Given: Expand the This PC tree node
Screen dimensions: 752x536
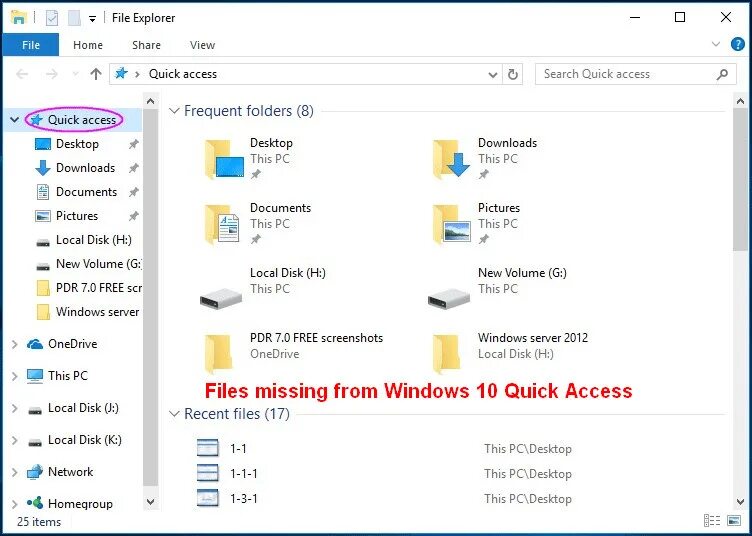Looking at the screenshot, I should (14, 376).
